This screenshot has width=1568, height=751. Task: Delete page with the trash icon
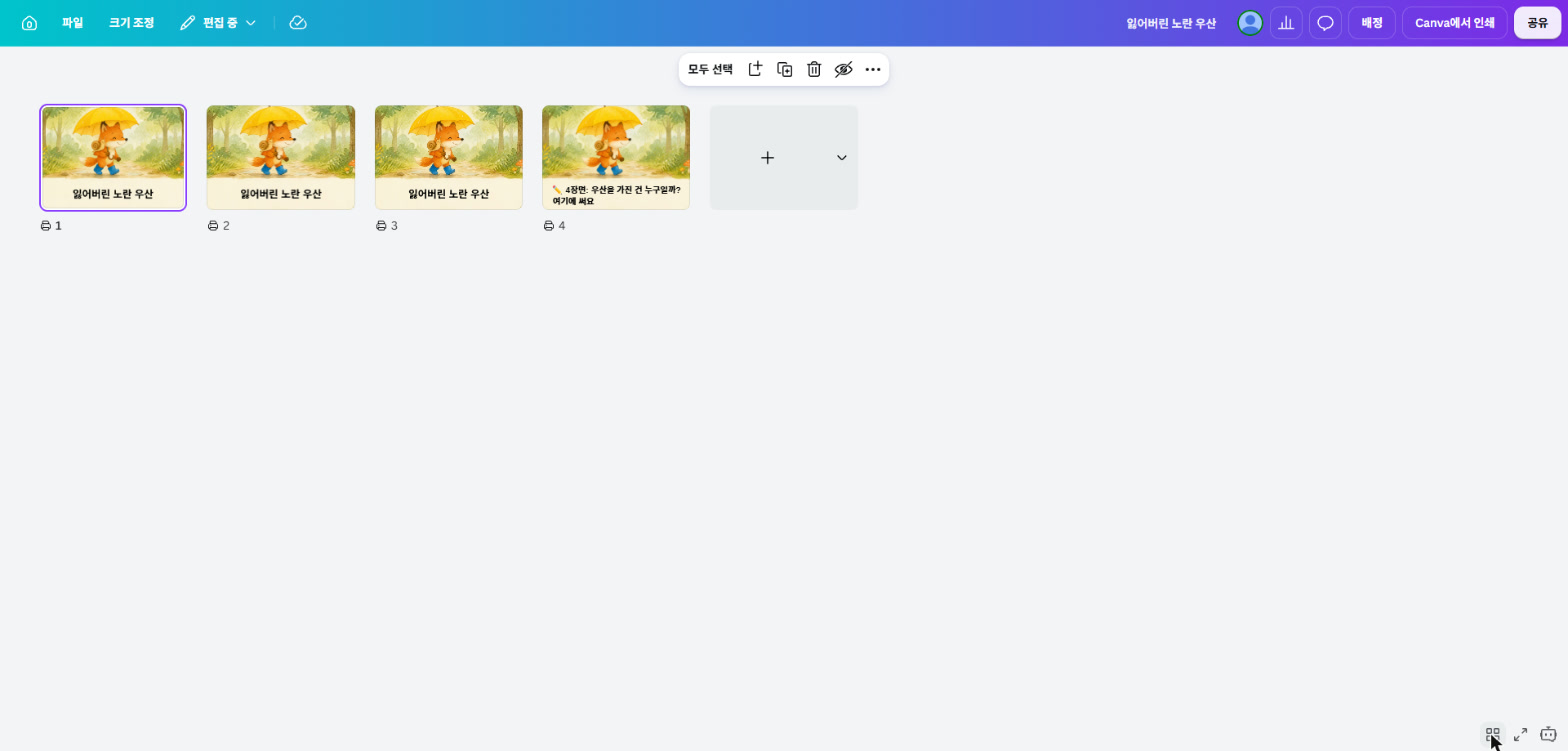[x=814, y=69]
